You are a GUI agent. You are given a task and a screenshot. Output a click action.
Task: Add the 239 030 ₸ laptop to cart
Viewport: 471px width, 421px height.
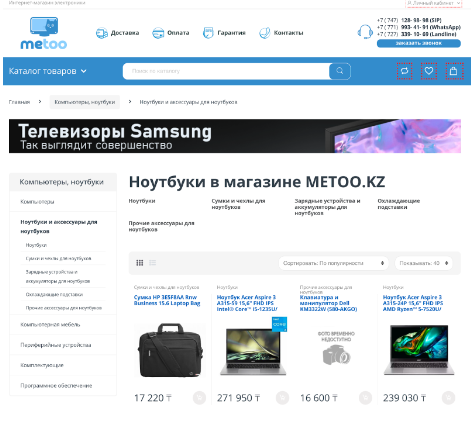coord(448,398)
